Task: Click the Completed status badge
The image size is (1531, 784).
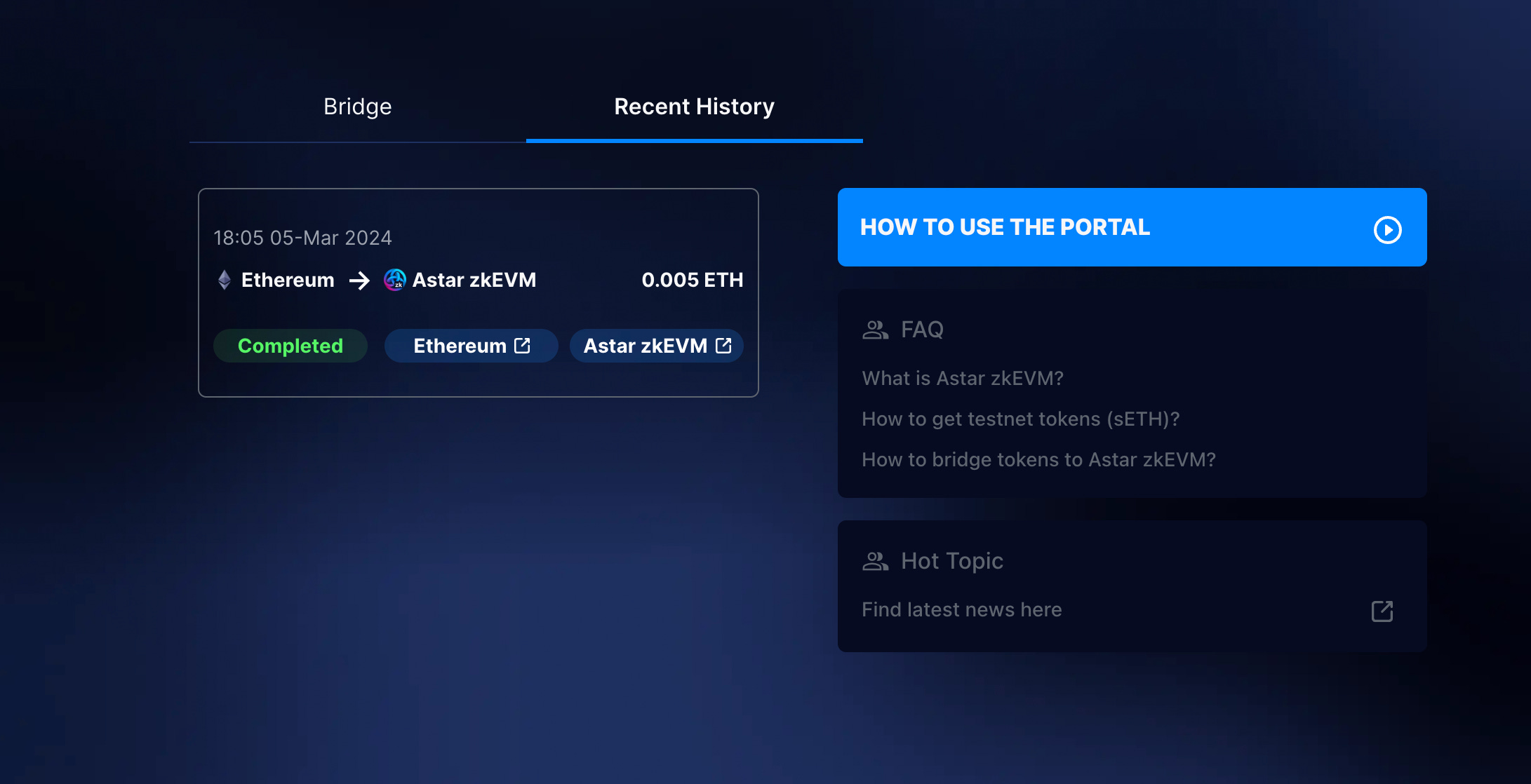Action: pos(290,346)
